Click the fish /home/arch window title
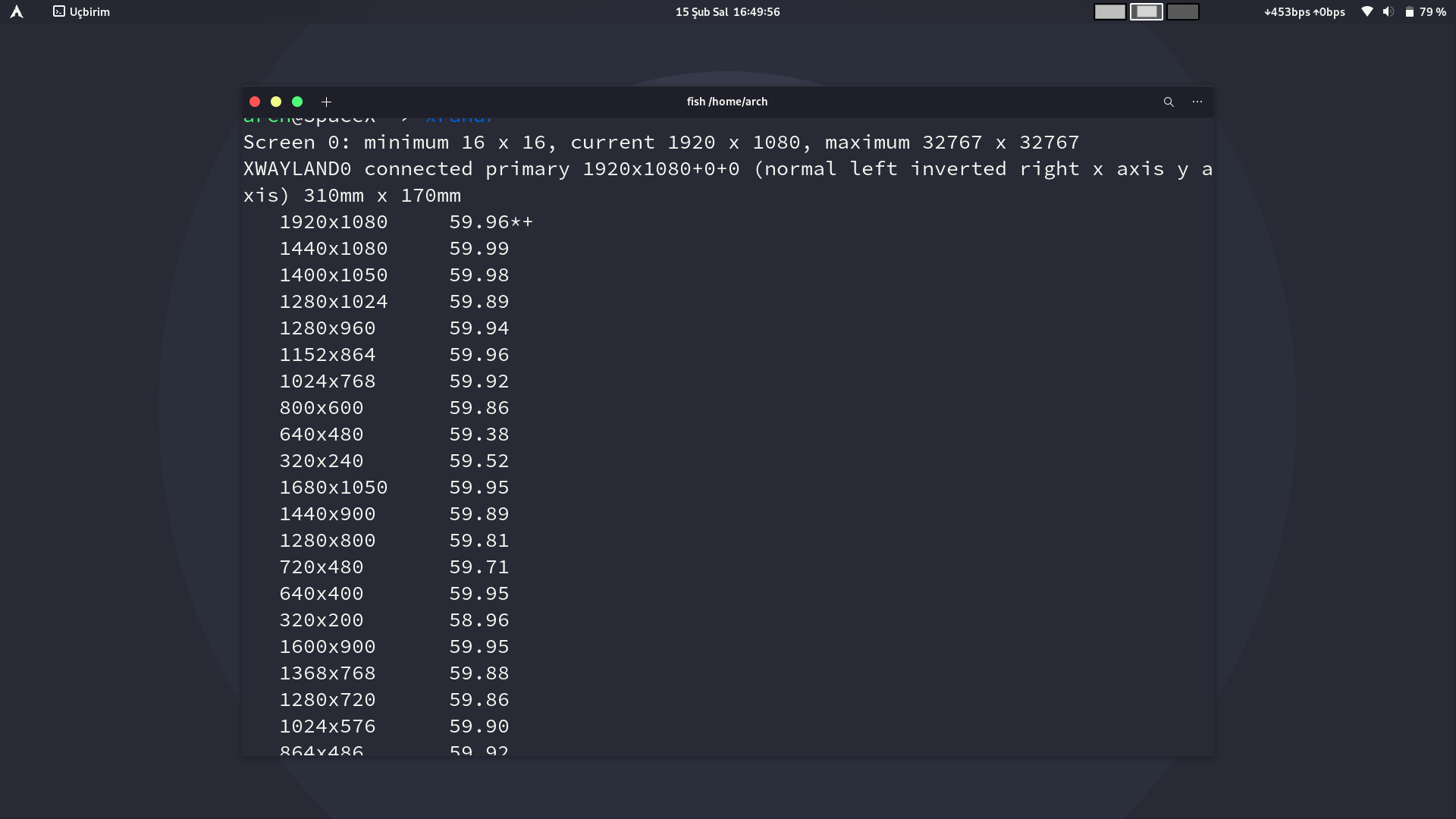Image resolution: width=1456 pixels, height=819 pixels. pos(726,102)
